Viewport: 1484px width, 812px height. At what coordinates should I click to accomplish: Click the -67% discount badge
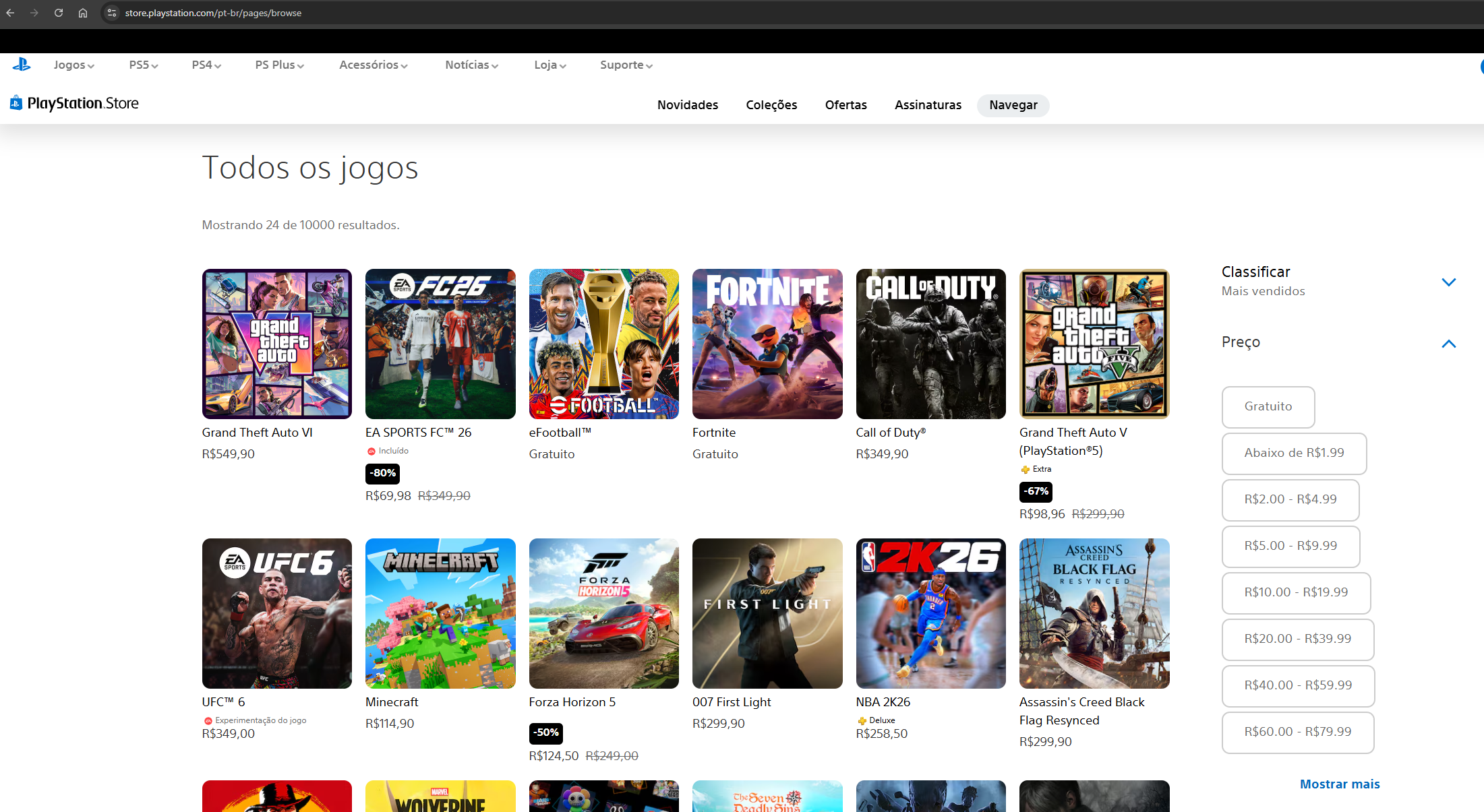[x=1036, y=492]
